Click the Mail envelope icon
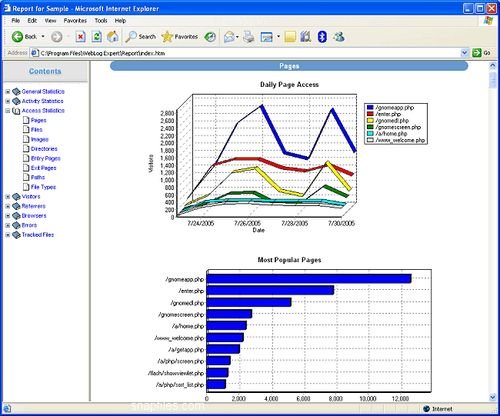 point(229,37)
